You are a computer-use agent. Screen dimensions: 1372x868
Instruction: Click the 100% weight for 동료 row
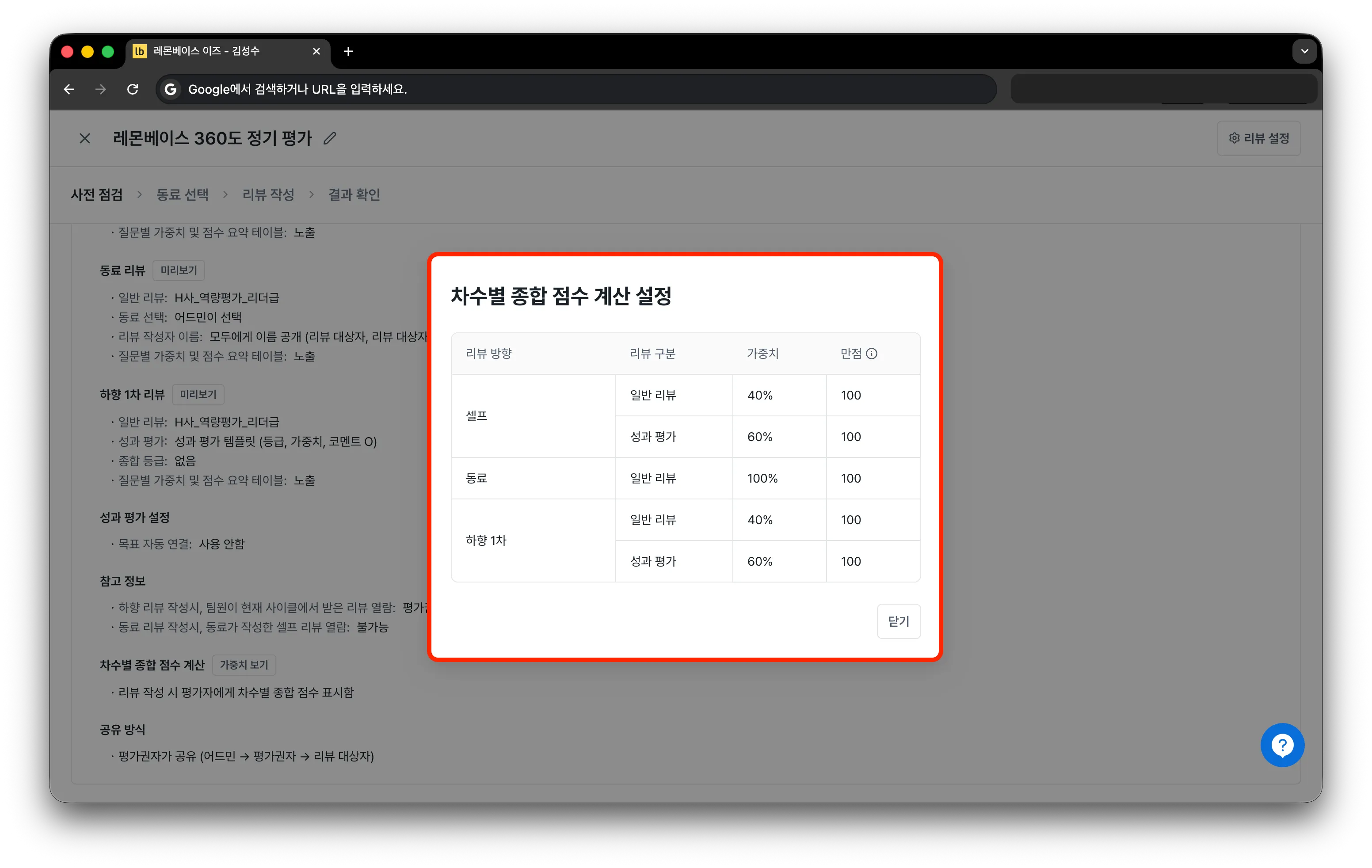(762, 479)
